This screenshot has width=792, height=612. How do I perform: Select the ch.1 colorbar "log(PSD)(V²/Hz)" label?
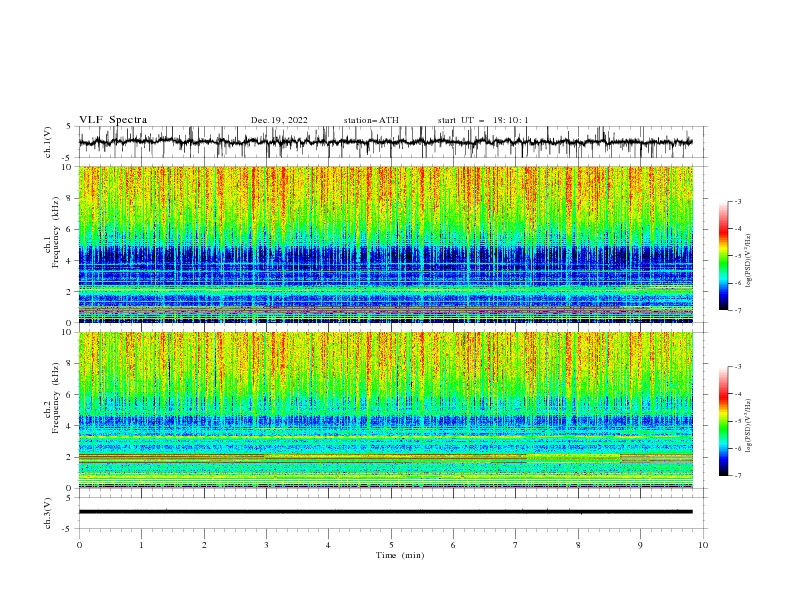click(748, 260)
